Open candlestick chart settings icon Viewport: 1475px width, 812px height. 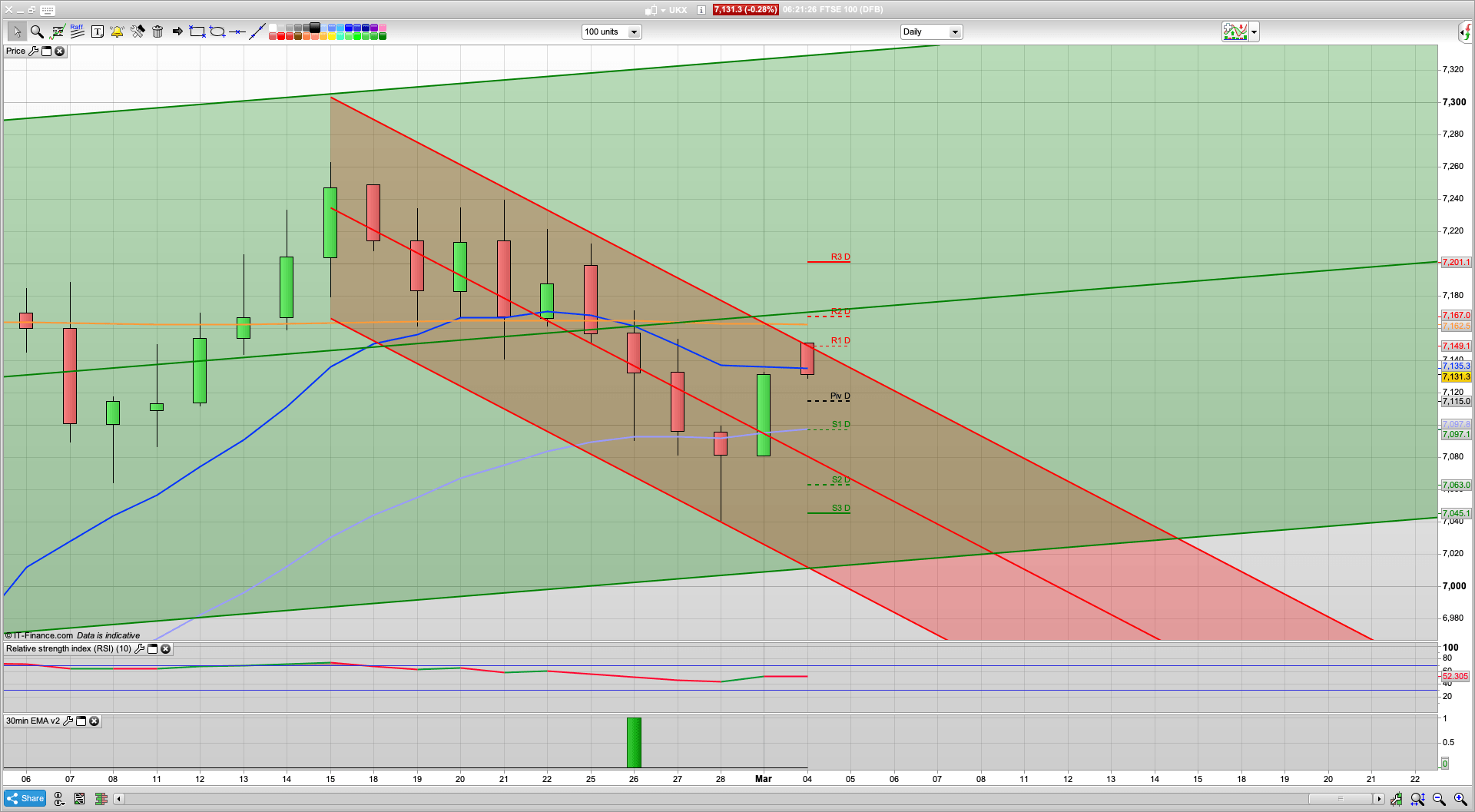point(1396,799)
